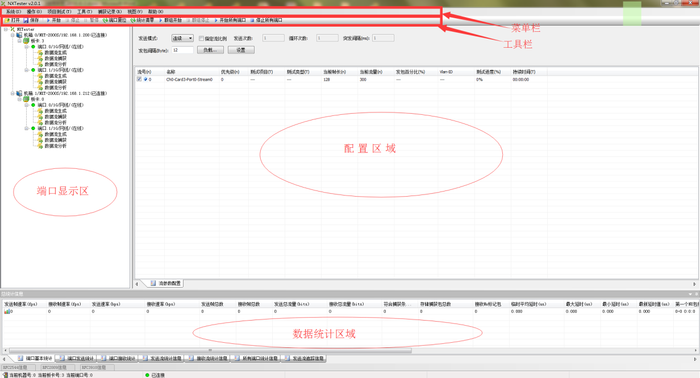
Task: Click the 发包间隔 input field
Action: point(183,50)
